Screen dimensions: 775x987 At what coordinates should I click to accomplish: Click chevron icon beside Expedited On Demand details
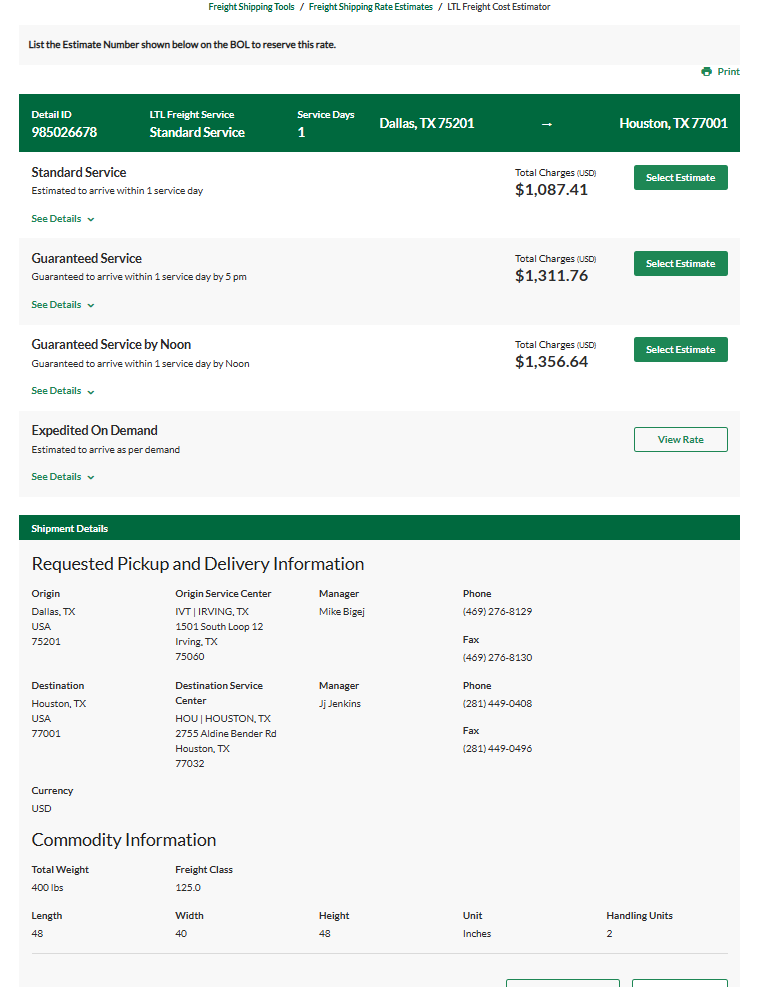pos(91,478)
